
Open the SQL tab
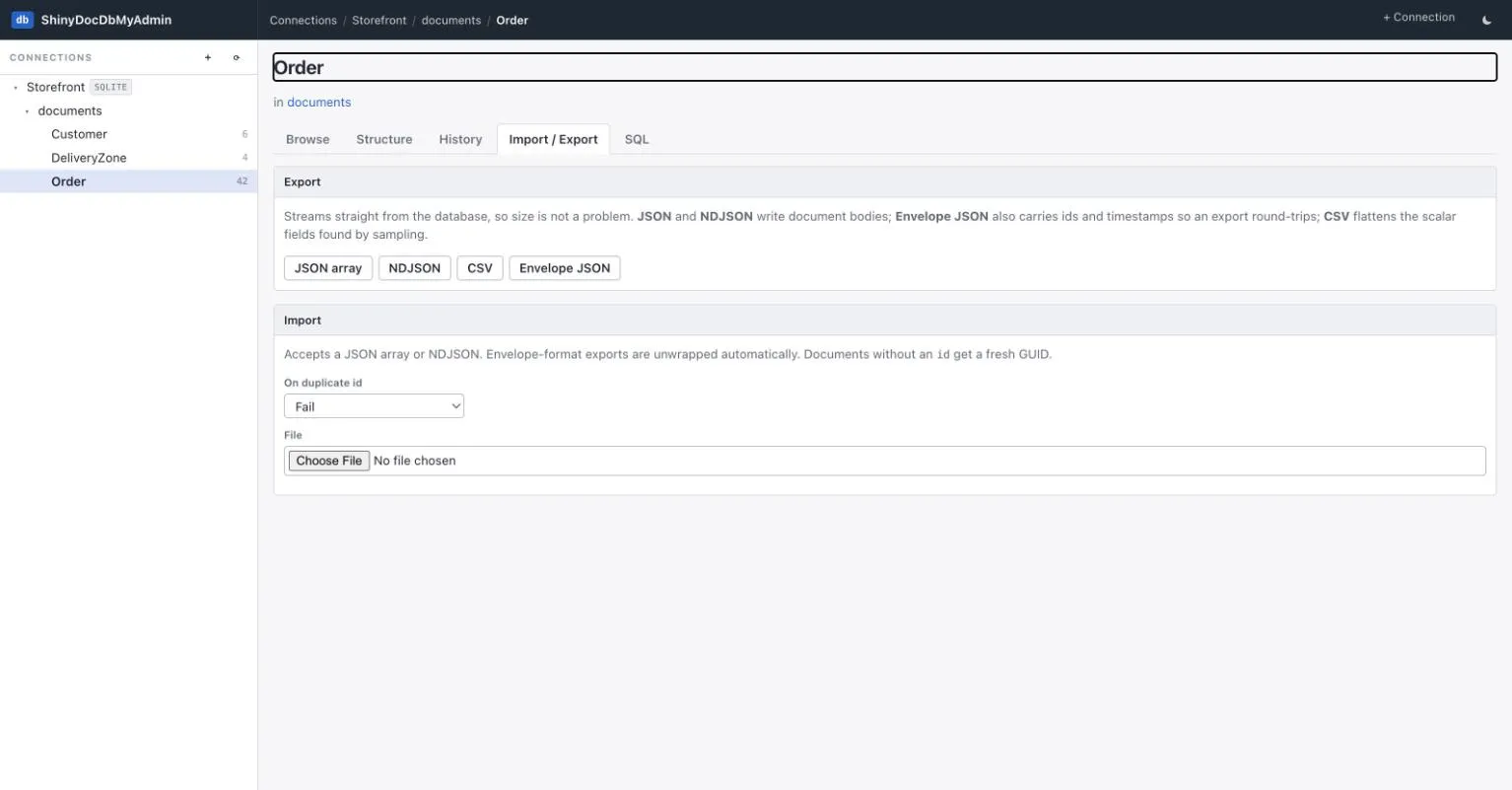[x=637, y=139]
